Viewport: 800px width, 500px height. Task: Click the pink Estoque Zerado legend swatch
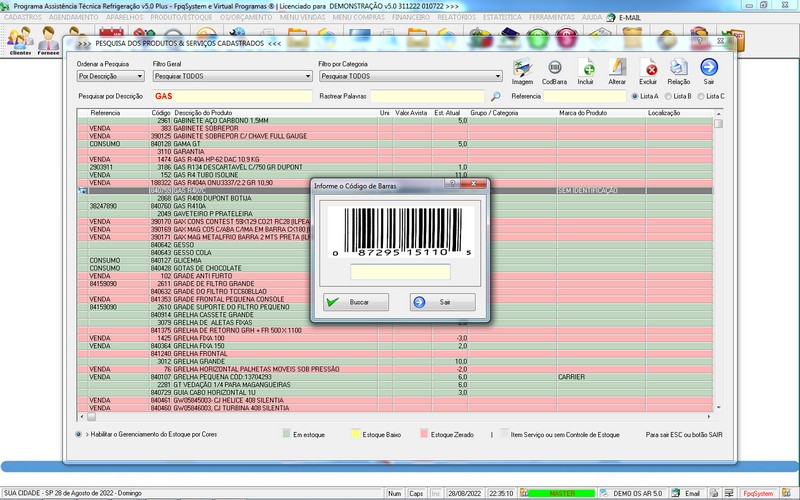[x=424, y=434]
